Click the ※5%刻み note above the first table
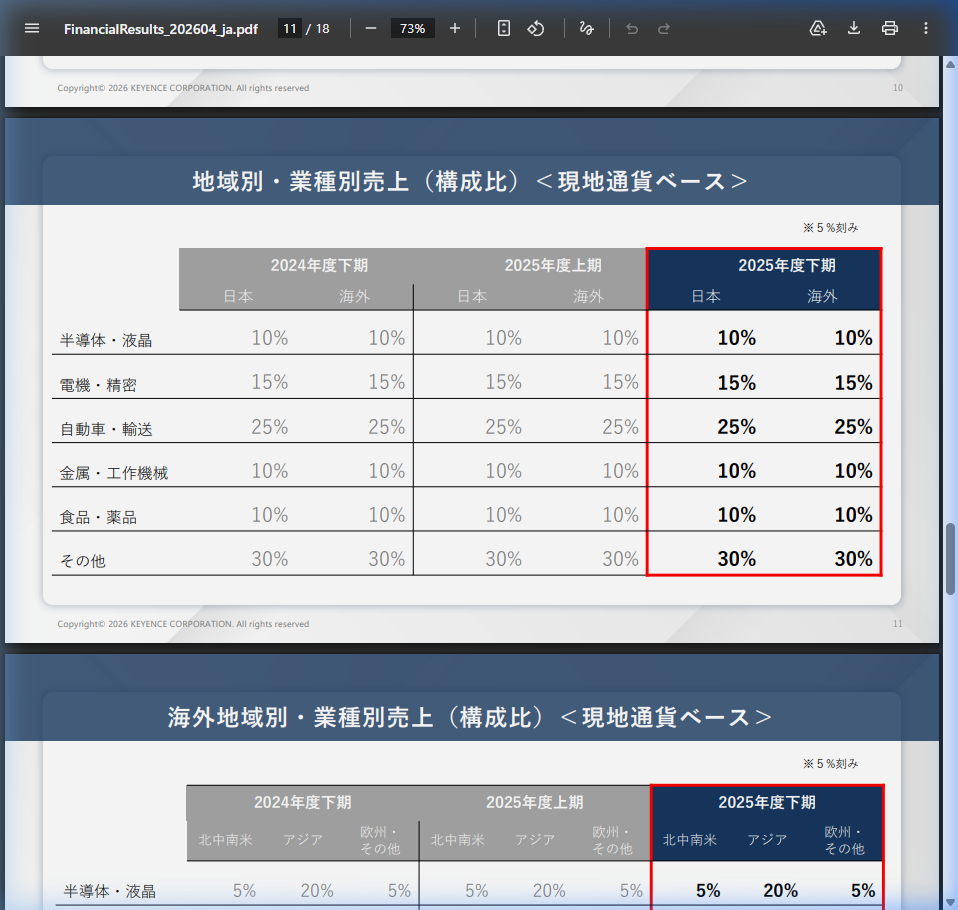958x910 pixels. tap(830, 228)
